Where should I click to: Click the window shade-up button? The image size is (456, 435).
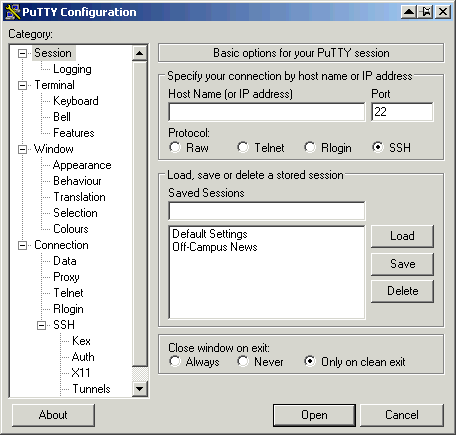click(x=409, y=12)
